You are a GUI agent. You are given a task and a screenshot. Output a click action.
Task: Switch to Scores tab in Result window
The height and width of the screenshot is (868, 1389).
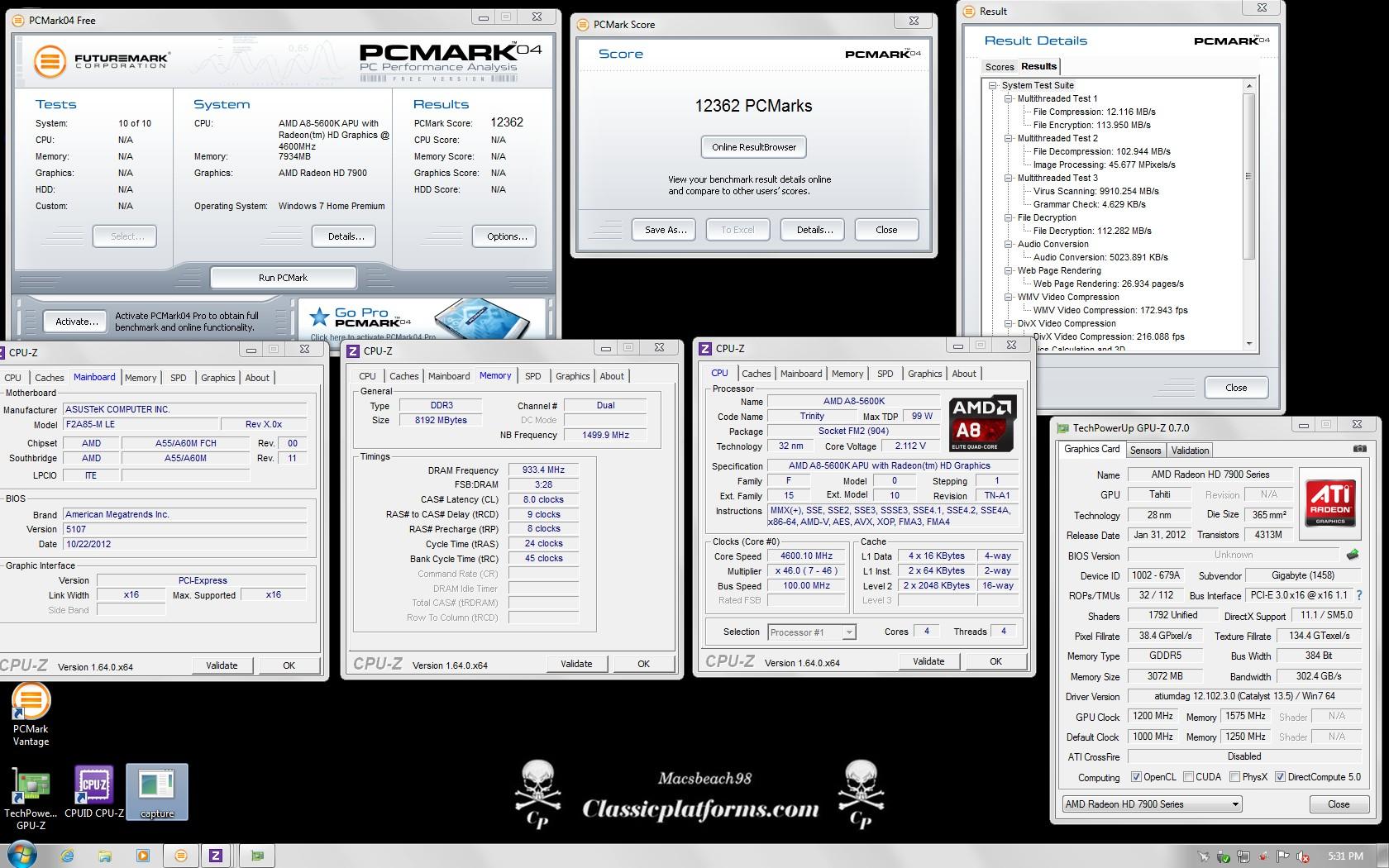click(999, 67)
